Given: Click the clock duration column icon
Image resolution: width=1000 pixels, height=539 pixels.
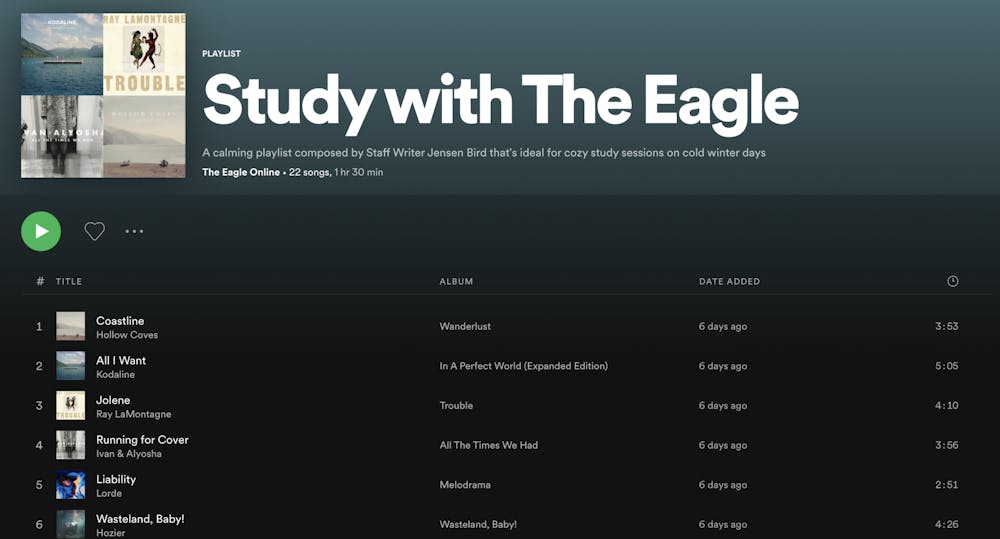Looking at the screenshot, I should point(952,281).
